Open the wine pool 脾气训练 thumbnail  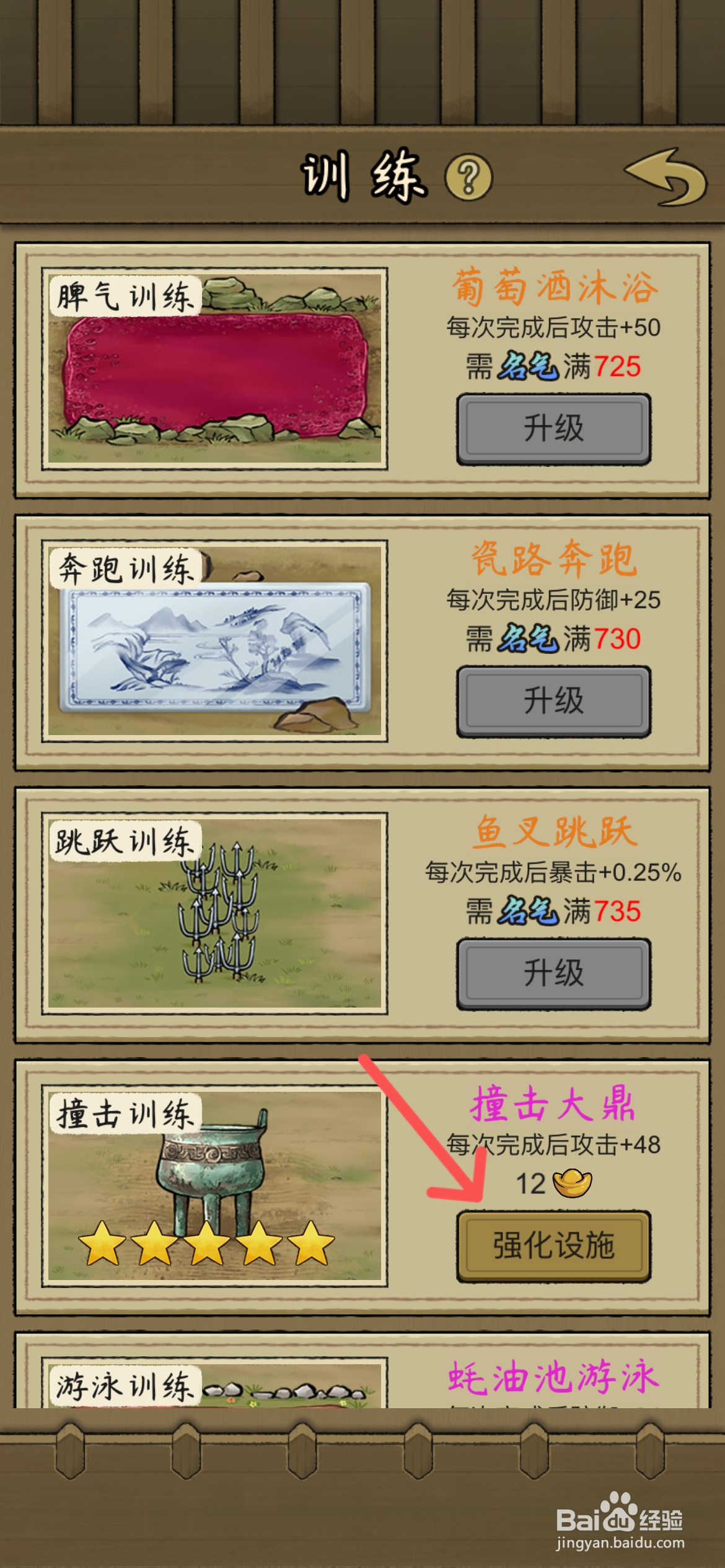(x=214, y=369)
